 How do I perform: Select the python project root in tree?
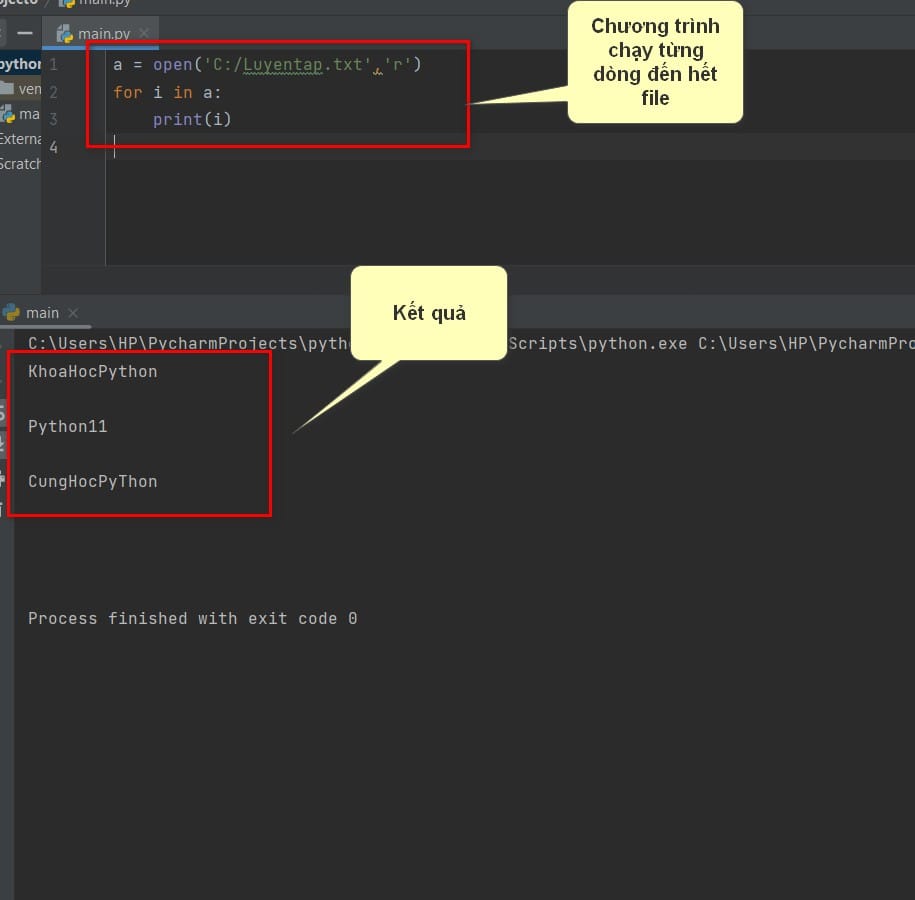click(20, 64)
